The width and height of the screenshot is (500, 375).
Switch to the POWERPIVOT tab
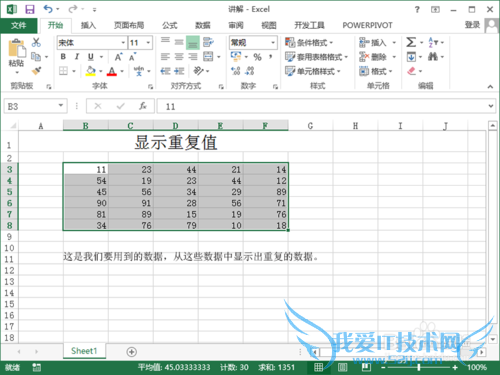coord(367,25)
